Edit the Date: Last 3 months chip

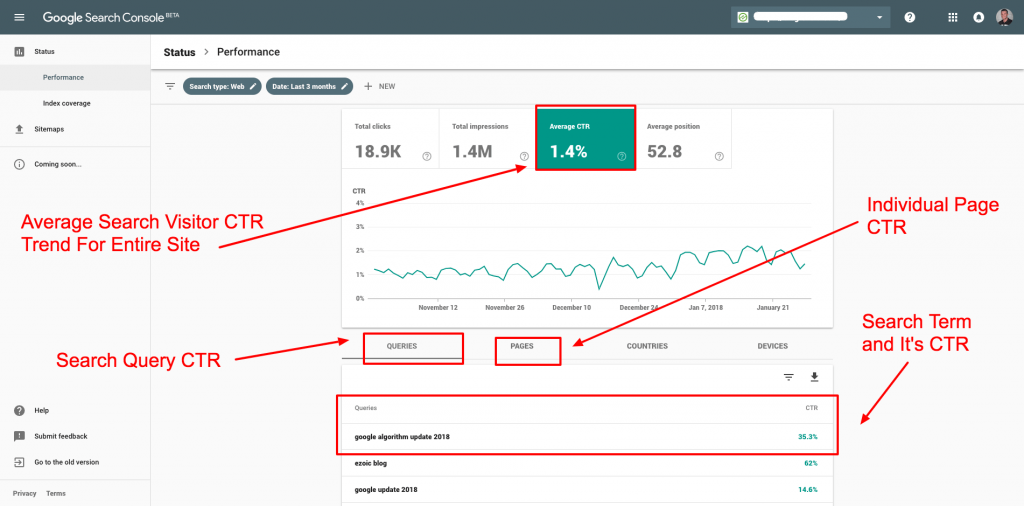310,86
